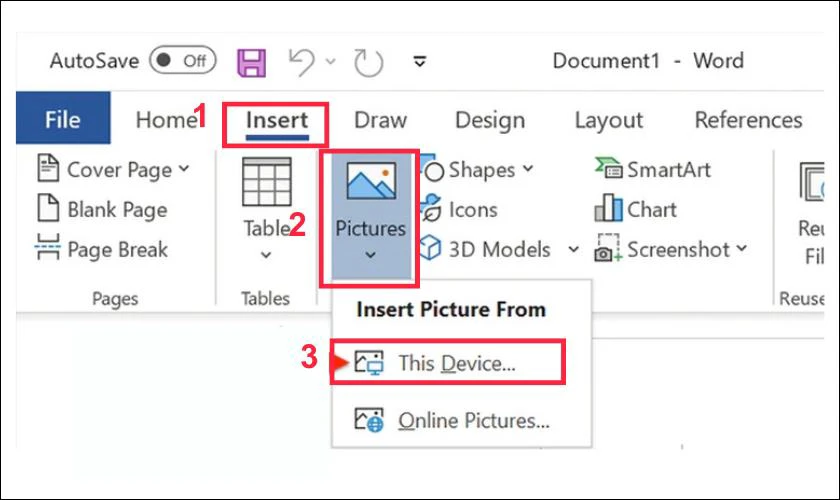Click the Undo arrow icon

(x=302, y=61)
